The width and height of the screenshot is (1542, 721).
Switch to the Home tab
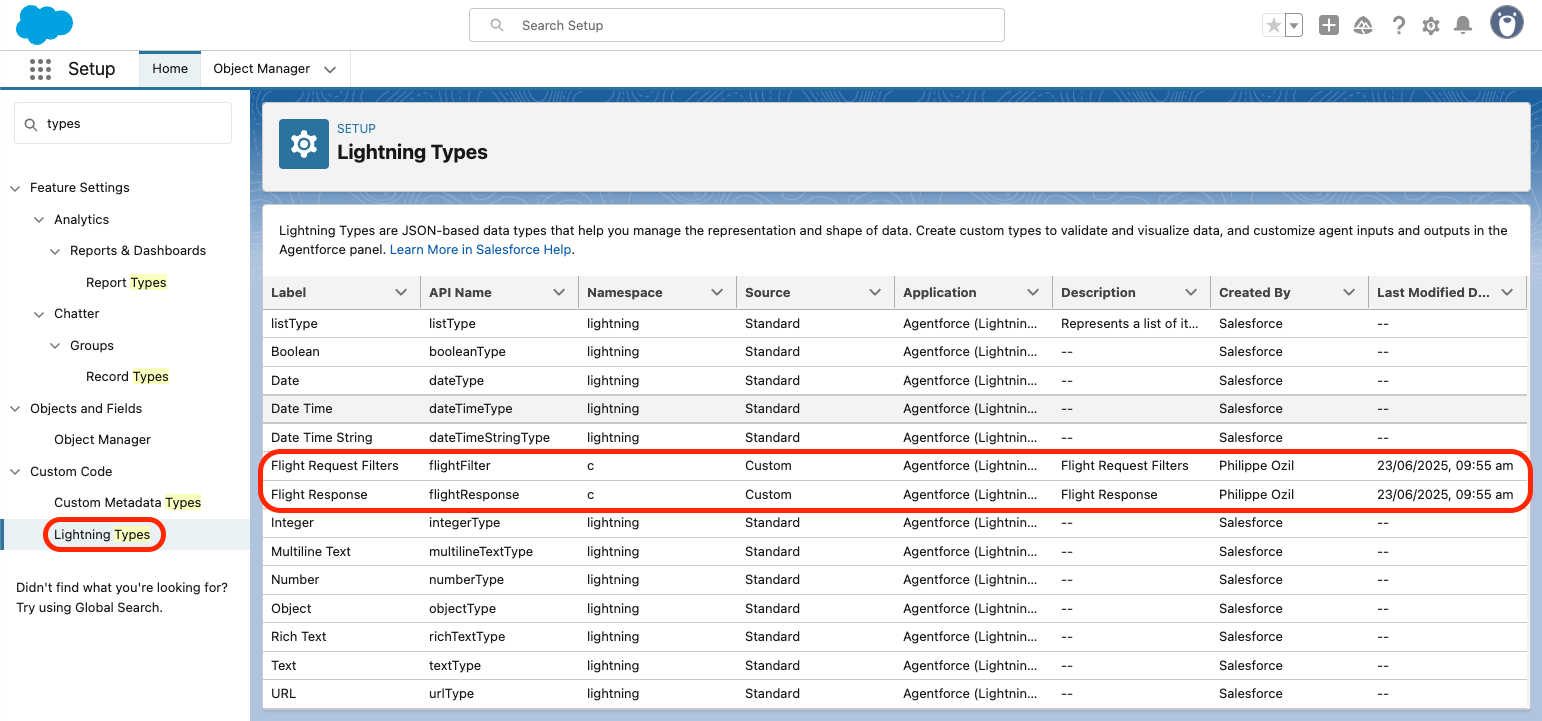(170, 69)
